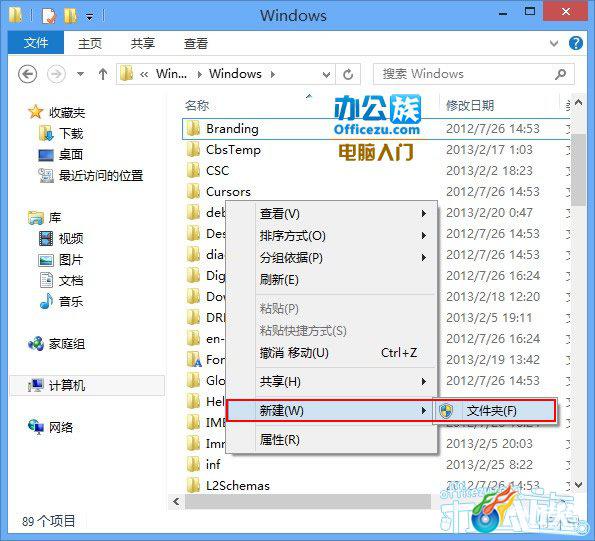The height and width of the screenshot is (541, 595).
Task: Go up one folder level
Action: click(x=103, y=74)
